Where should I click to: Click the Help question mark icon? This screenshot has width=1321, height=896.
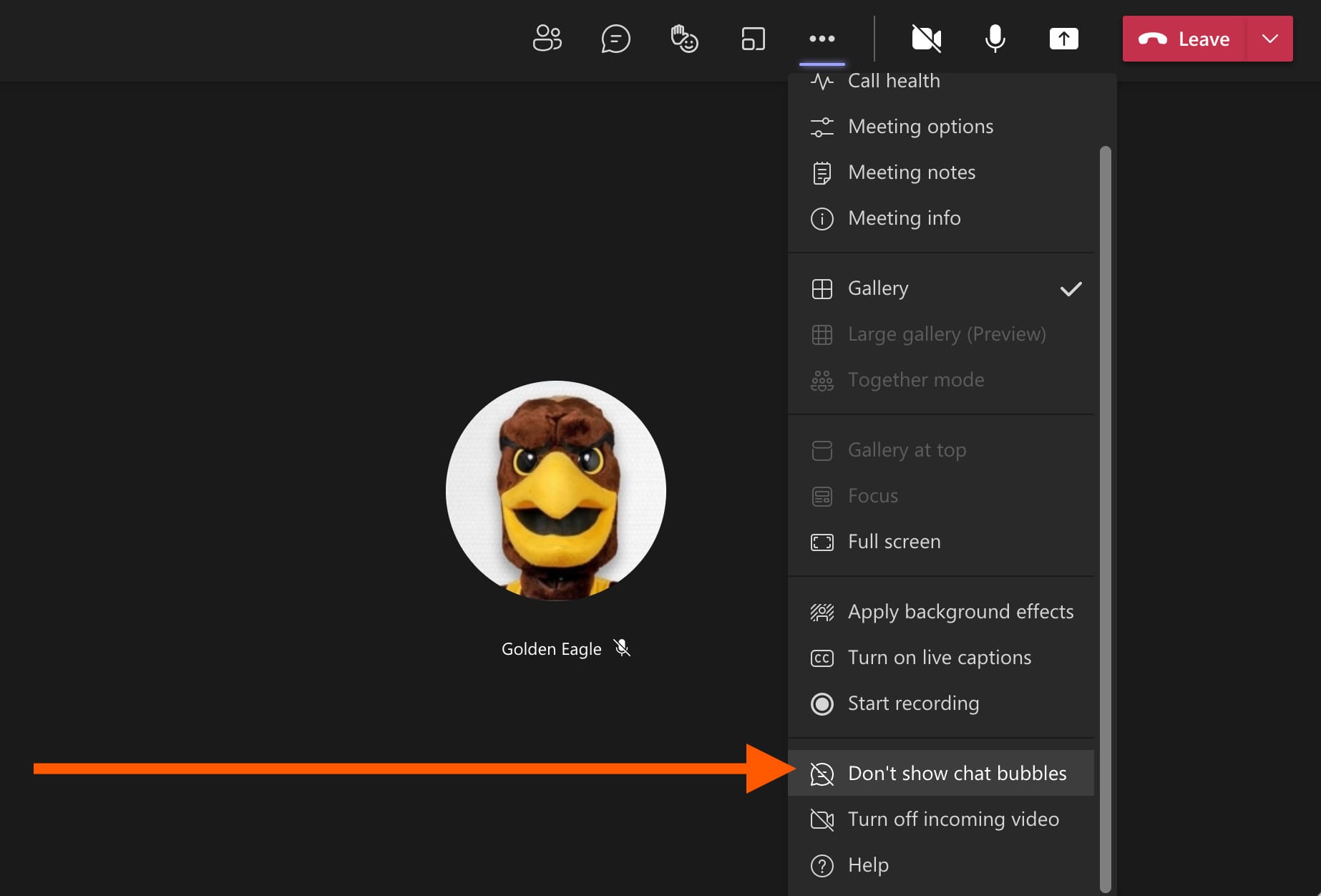pos(822,865)
